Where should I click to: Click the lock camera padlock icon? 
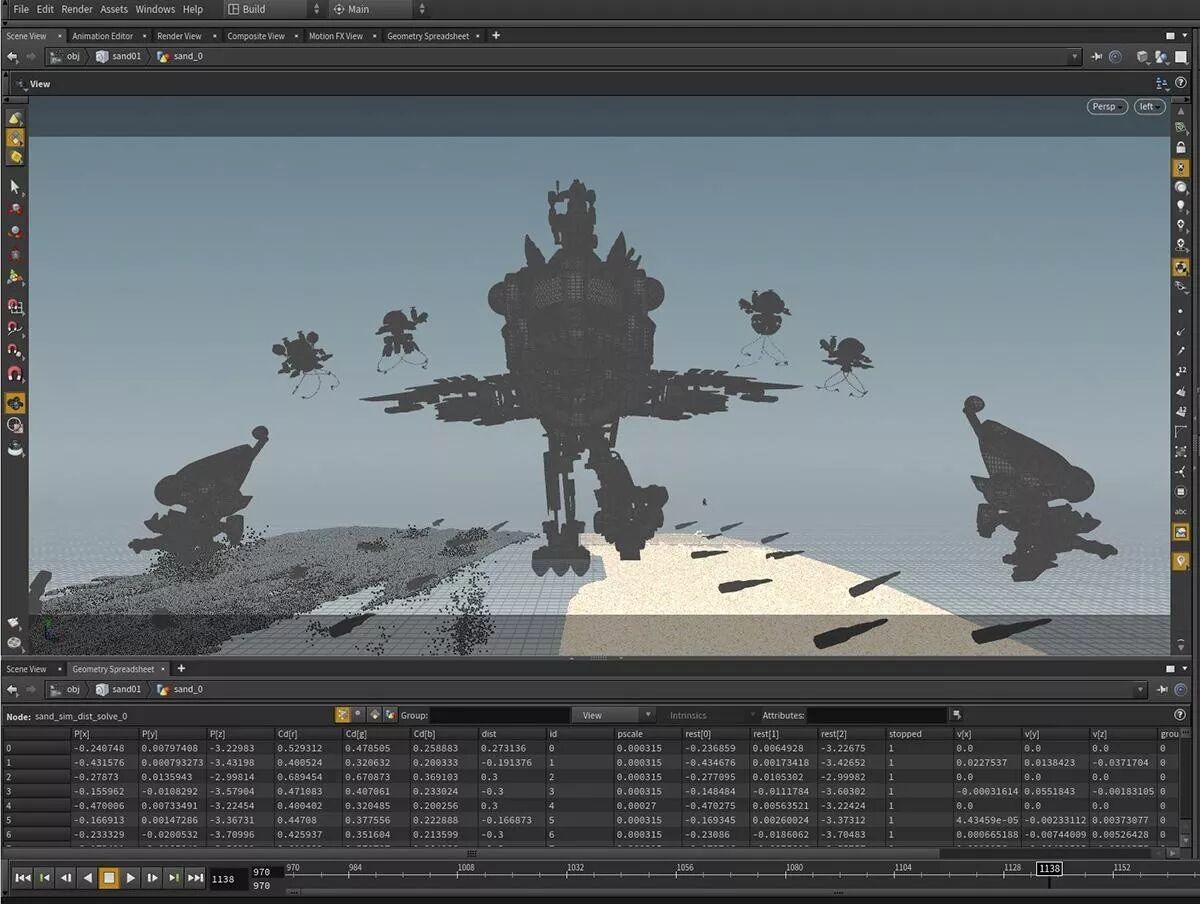coord(1181,147)
